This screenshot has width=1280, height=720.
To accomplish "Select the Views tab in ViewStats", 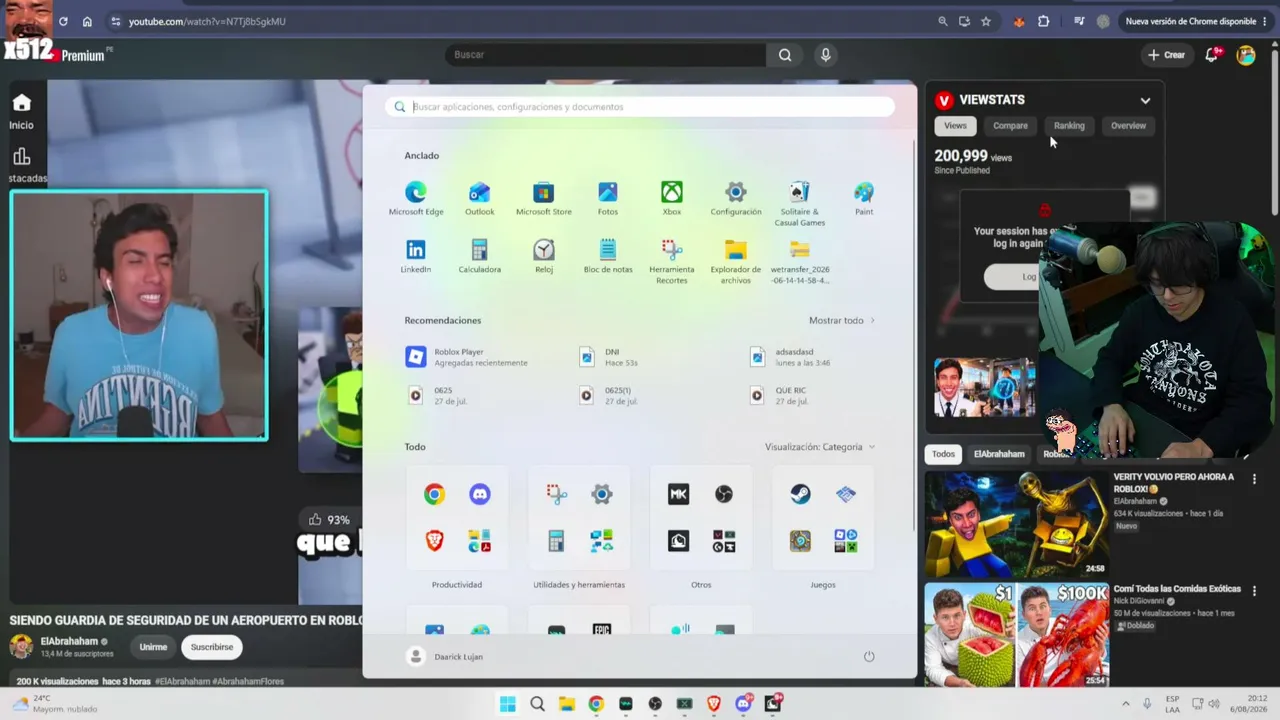I will [955, 126].
